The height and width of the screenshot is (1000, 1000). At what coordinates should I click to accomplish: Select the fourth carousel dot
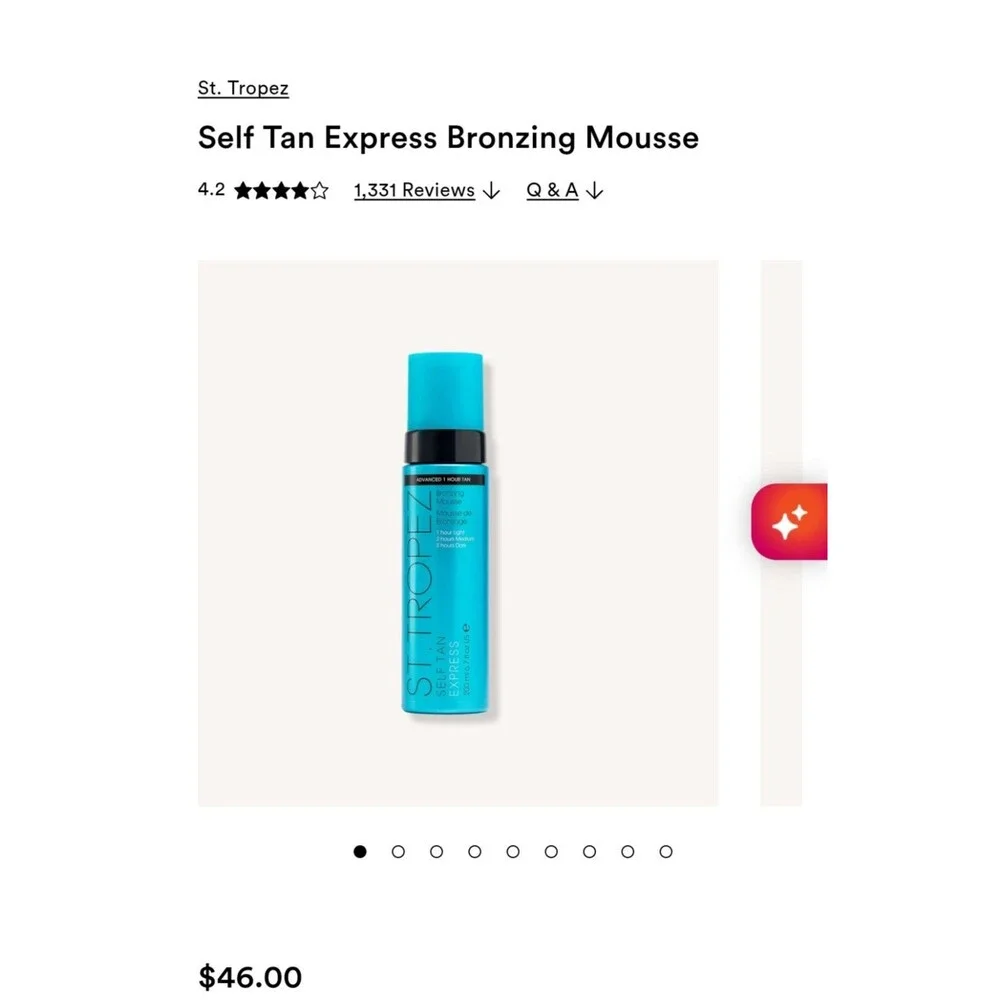click(x=474, y=851)
